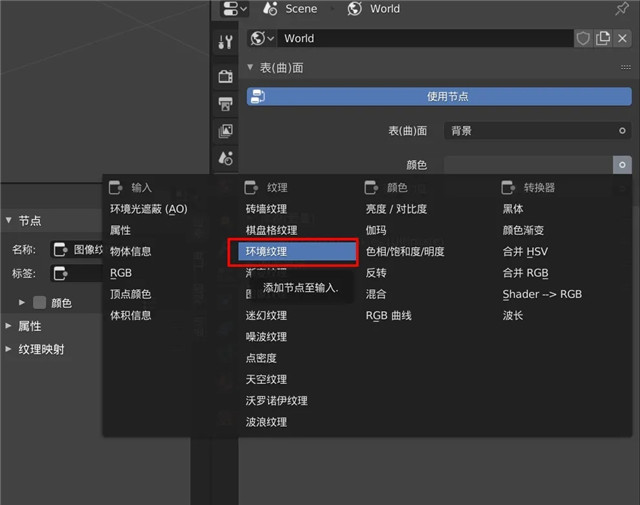Click the node 名称 field

[x=77, y=249]
